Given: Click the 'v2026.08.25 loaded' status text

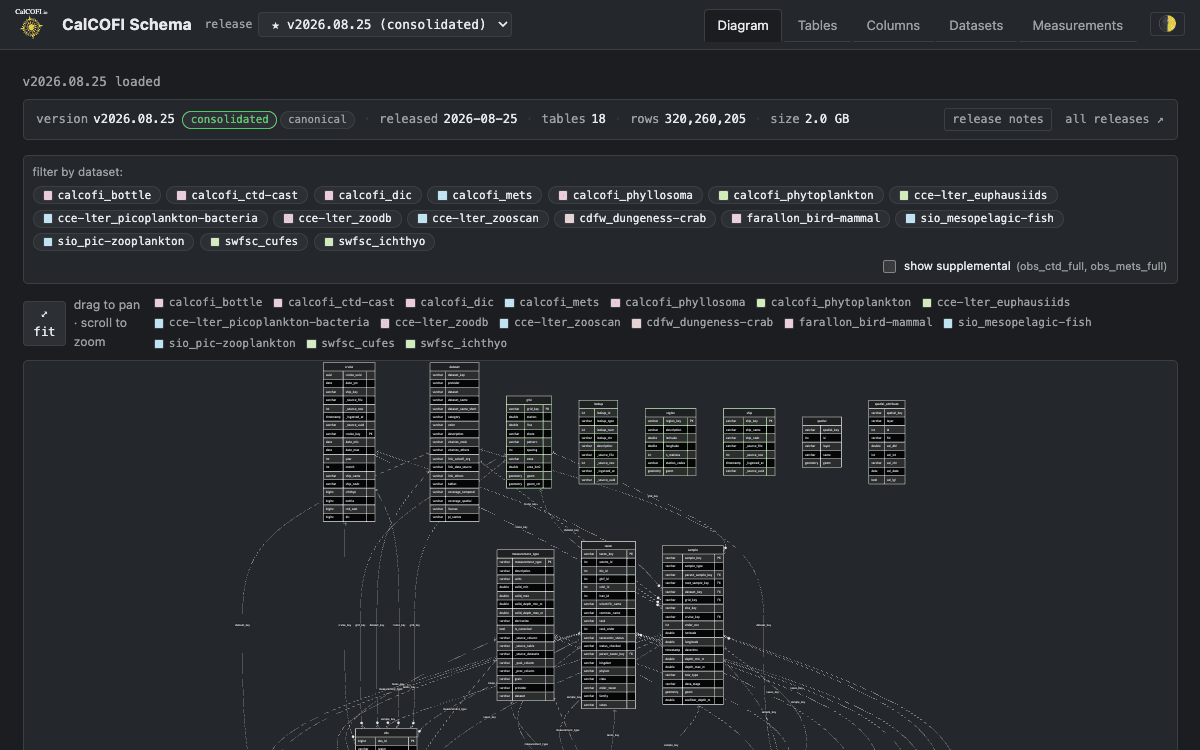Looking at the screenshot, I should click(92, 82).
